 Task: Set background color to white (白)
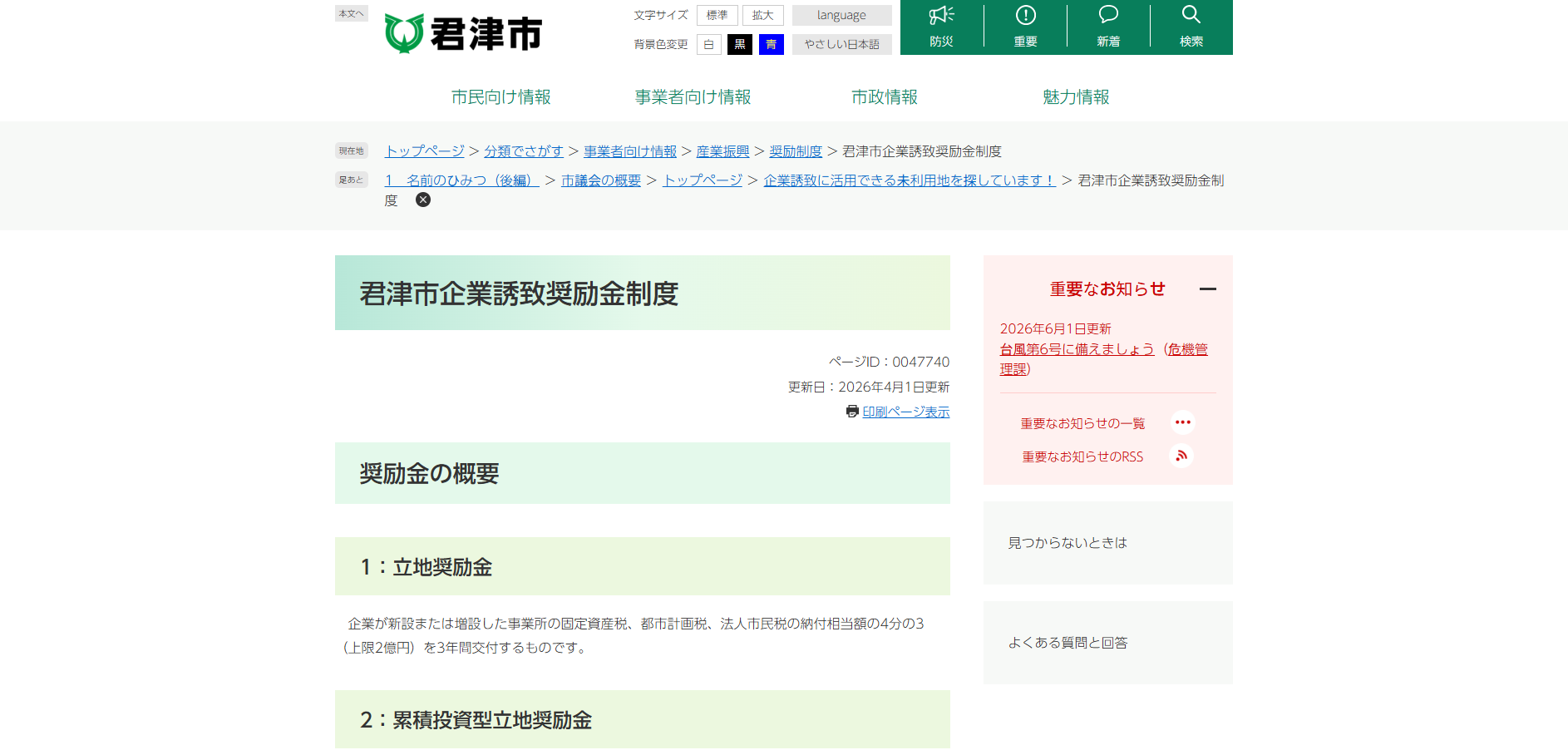click(x=708, y=44)
